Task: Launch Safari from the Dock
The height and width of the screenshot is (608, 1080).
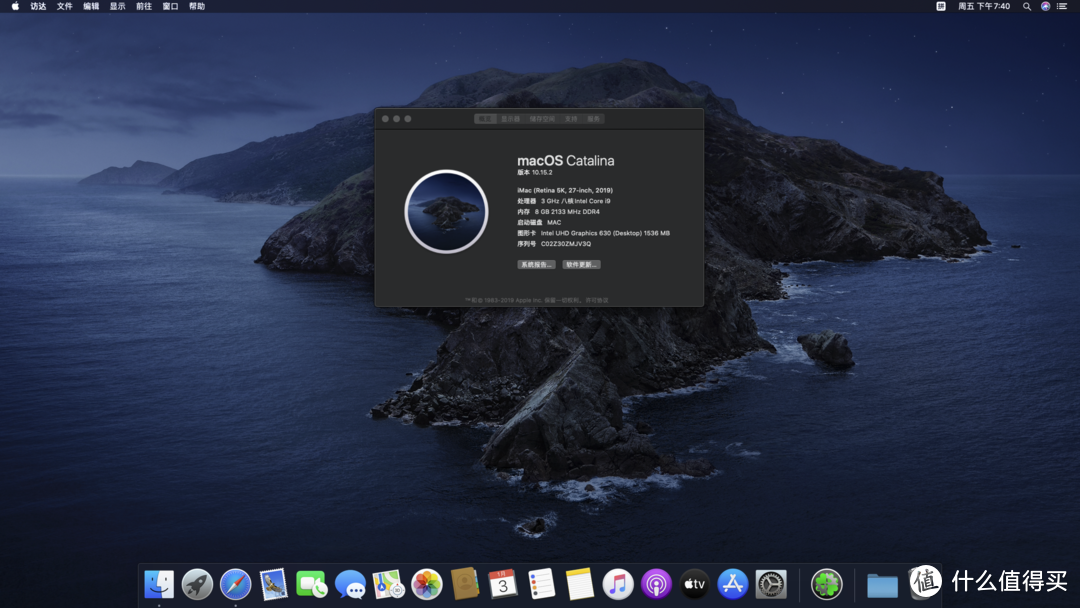Action: pos(236,585)
